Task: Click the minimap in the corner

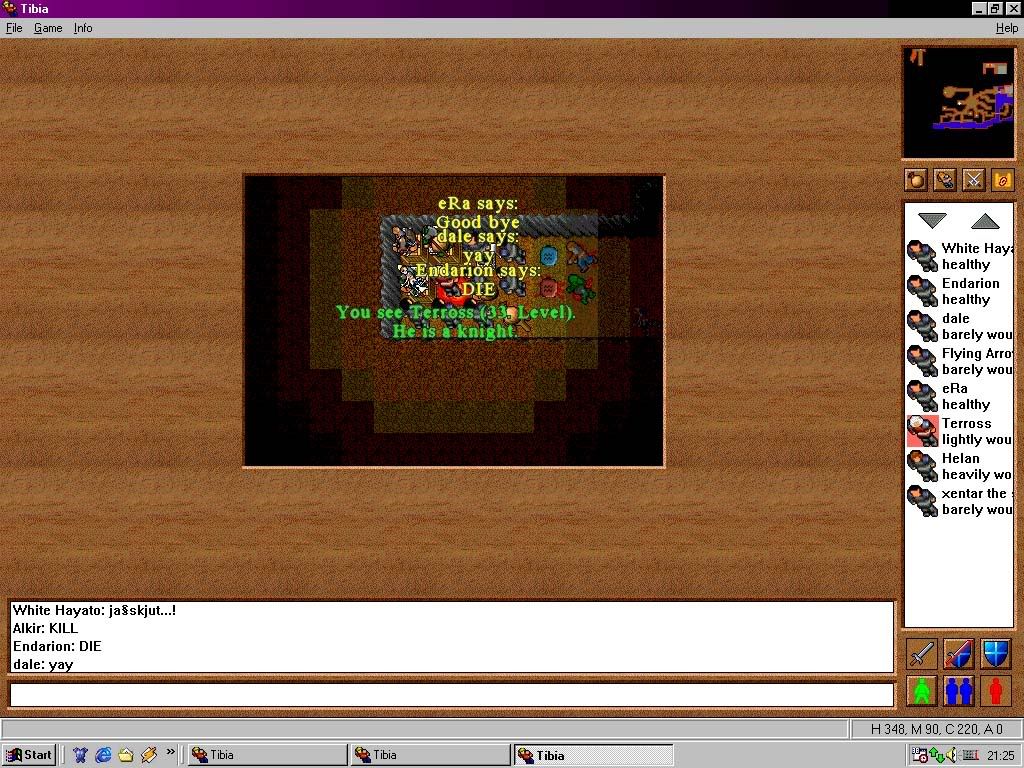Action: (959, 103)
